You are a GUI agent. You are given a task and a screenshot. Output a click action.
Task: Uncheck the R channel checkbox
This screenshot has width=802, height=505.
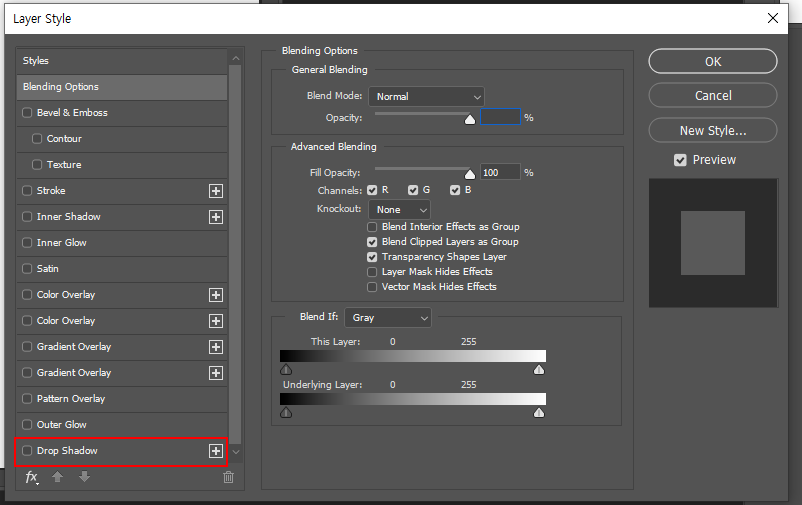coord(372,190)
